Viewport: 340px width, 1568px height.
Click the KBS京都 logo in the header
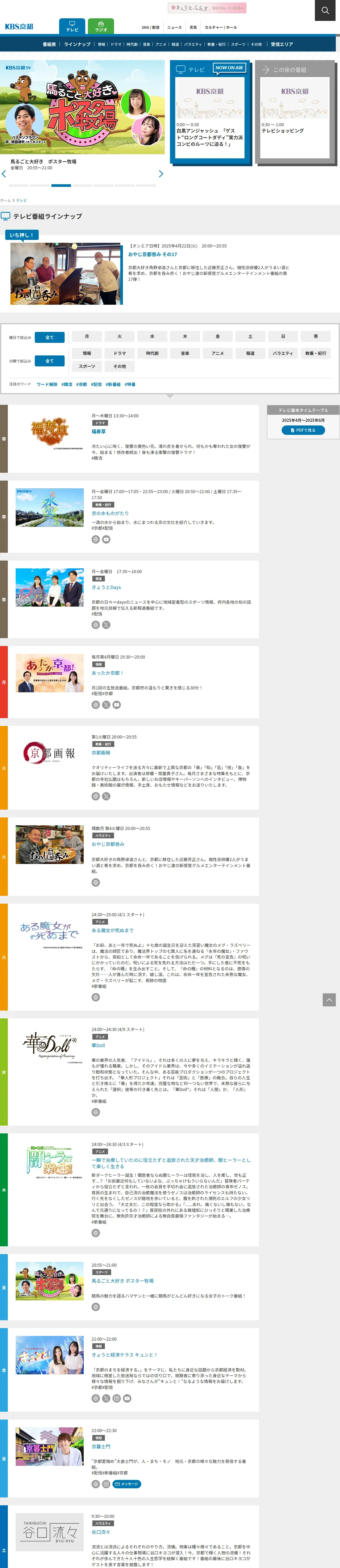pos(19,27)
